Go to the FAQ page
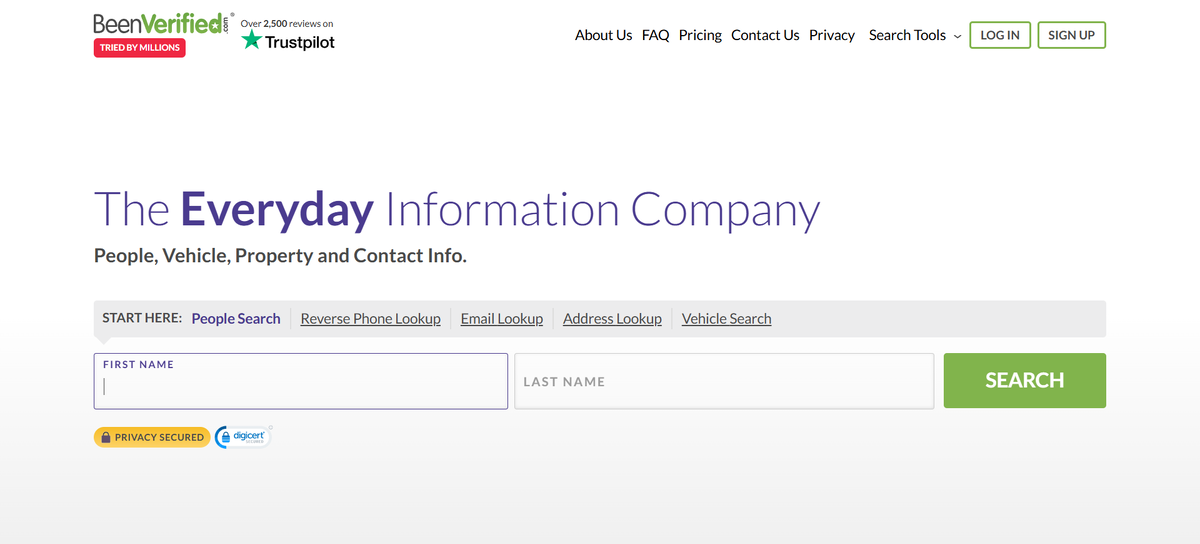 click(x=656, y=35)
